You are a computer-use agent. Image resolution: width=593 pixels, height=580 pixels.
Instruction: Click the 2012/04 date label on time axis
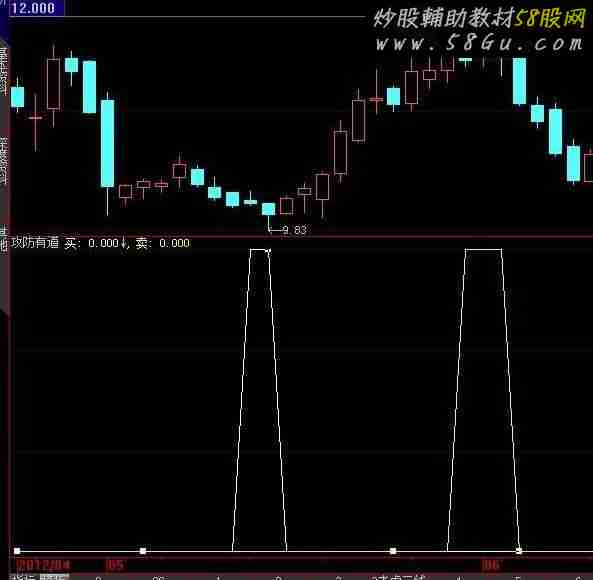[x=43, y=566]
